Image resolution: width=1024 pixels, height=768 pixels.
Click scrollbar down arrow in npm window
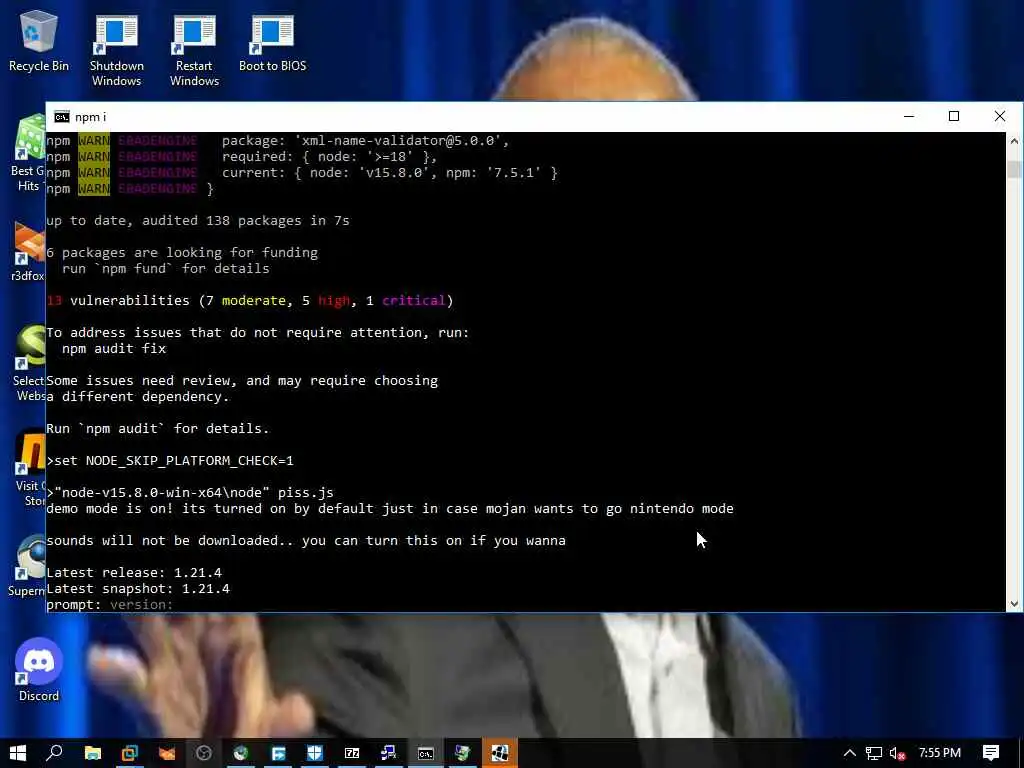(x=1014, y=604)
